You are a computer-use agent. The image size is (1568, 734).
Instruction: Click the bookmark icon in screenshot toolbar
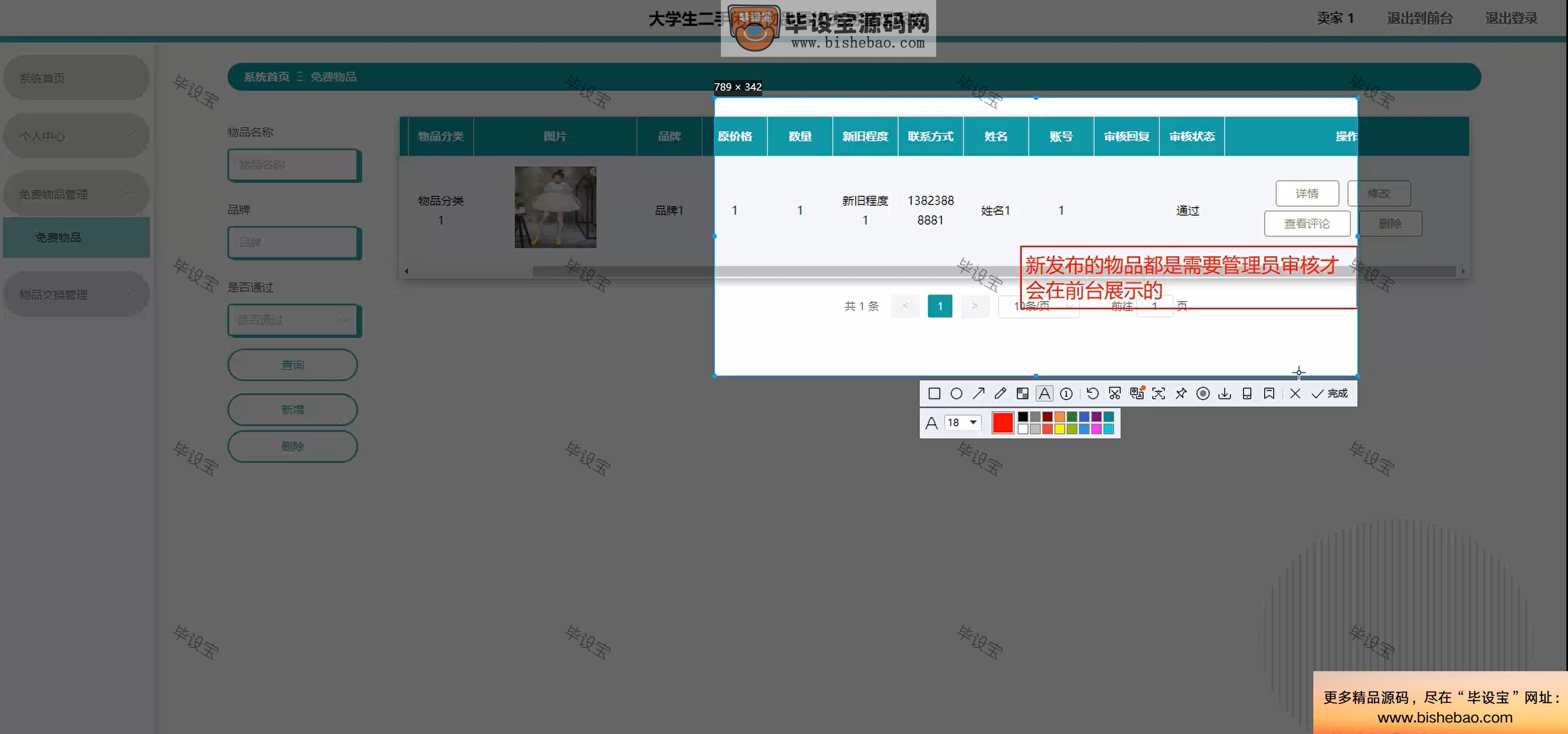pyautogui.click(x=1269, y=394)
